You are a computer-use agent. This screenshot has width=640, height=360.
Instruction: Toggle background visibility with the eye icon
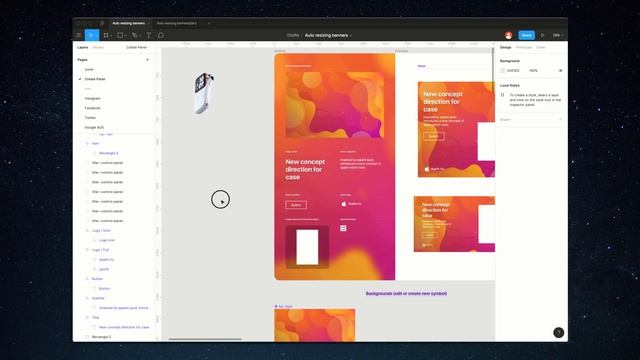point(560,71)
